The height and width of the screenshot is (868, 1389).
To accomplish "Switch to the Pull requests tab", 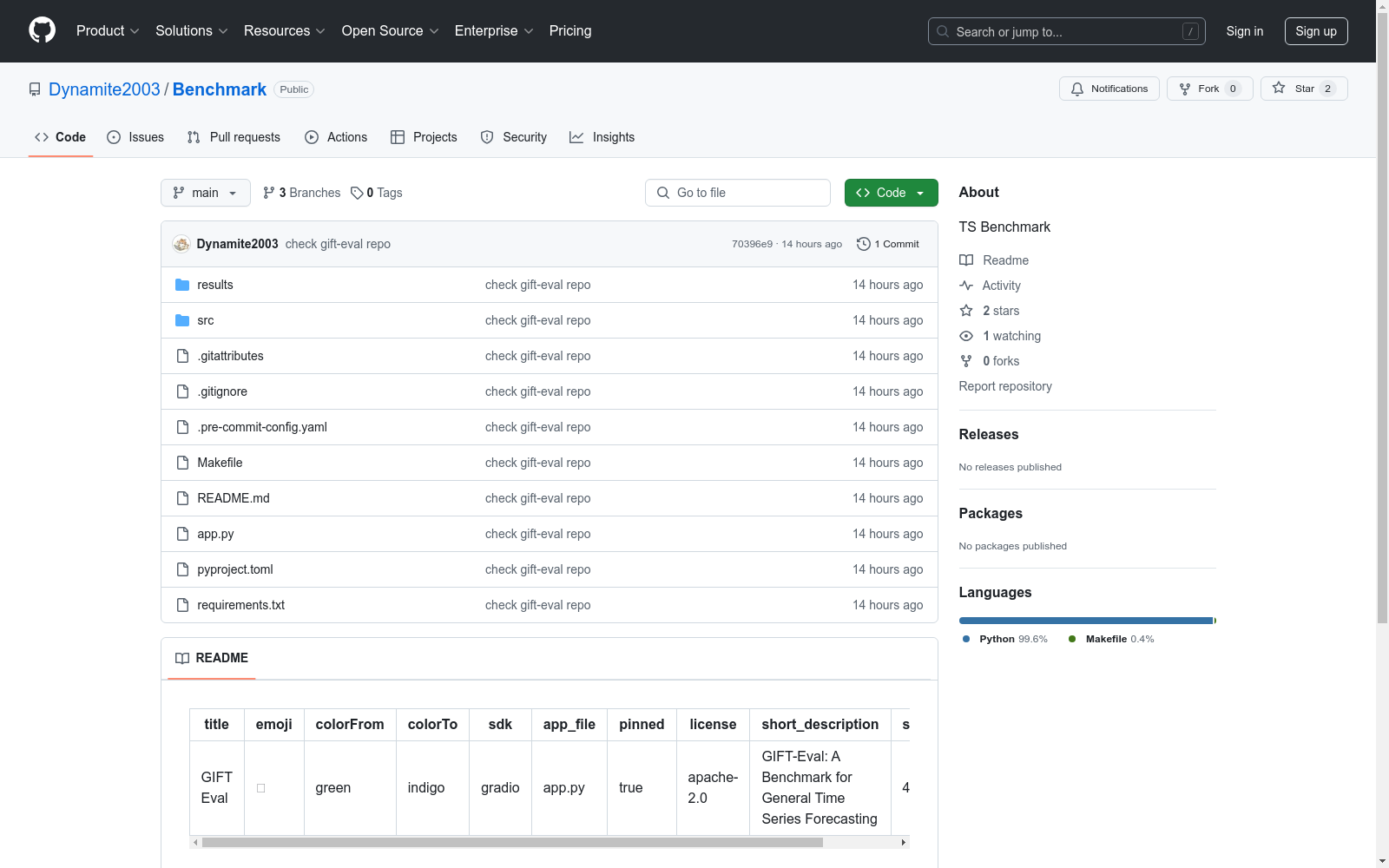I will 234,137.
